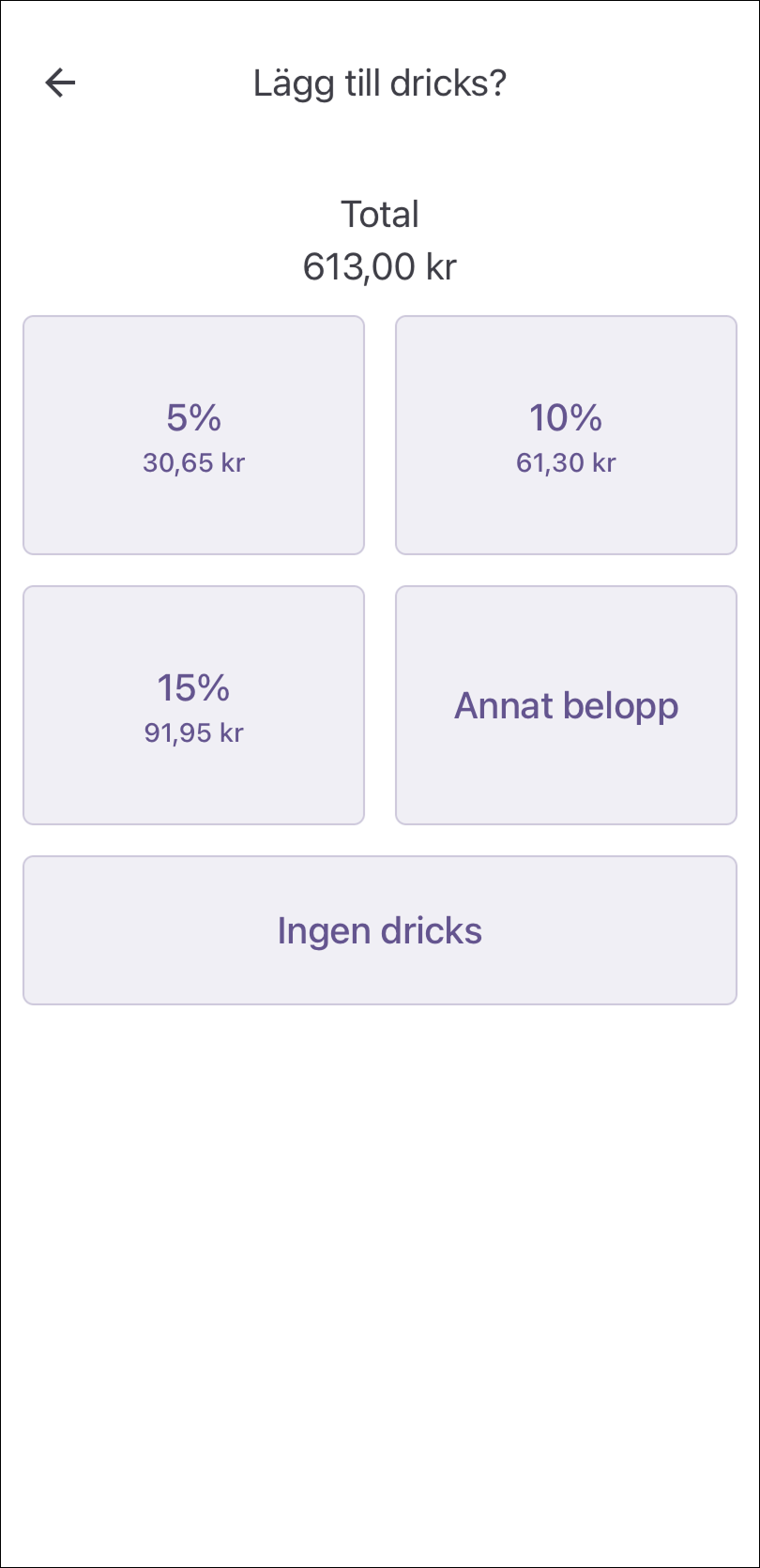Click the 91,95 kr tip amount
The image size is (760, 1568).
coord(193,733)
